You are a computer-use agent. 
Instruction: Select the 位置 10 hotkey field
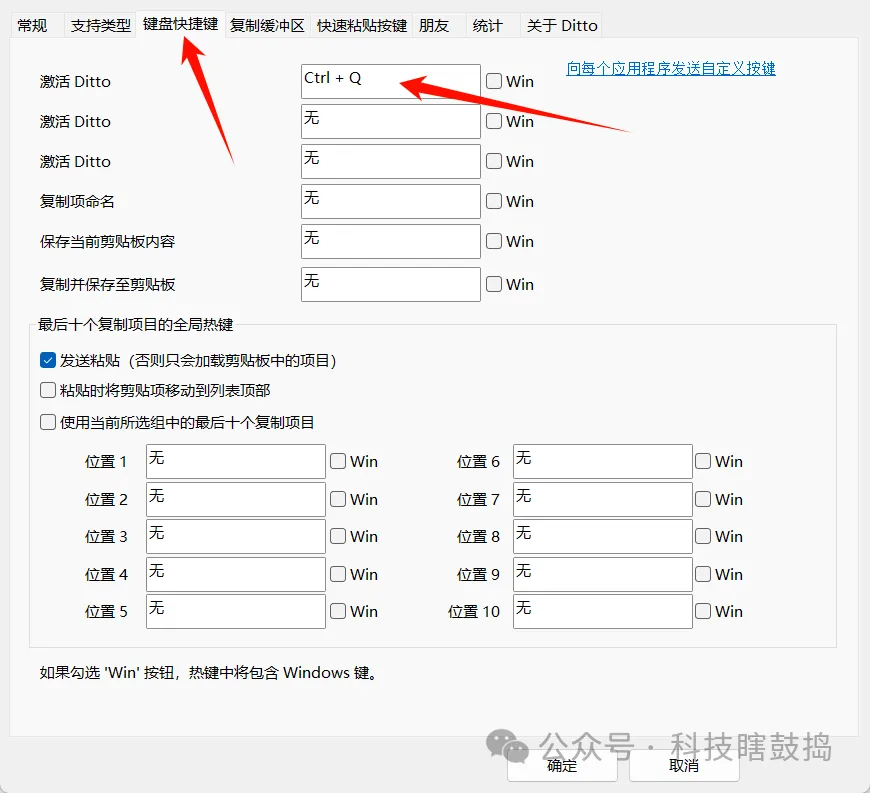[x=603, y=612]
